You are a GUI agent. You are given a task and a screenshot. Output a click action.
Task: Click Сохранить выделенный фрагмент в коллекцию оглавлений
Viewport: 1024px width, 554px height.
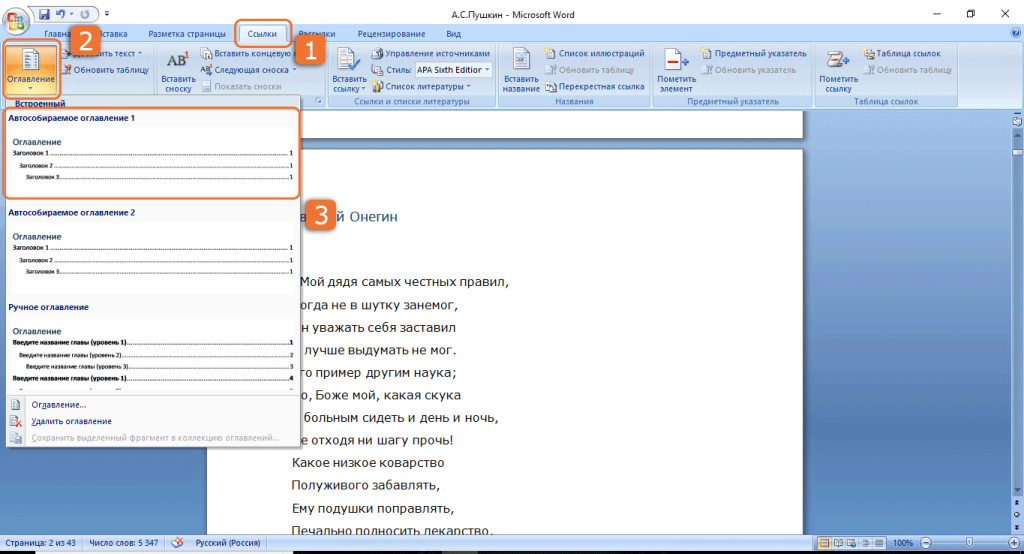pos(153,438)
